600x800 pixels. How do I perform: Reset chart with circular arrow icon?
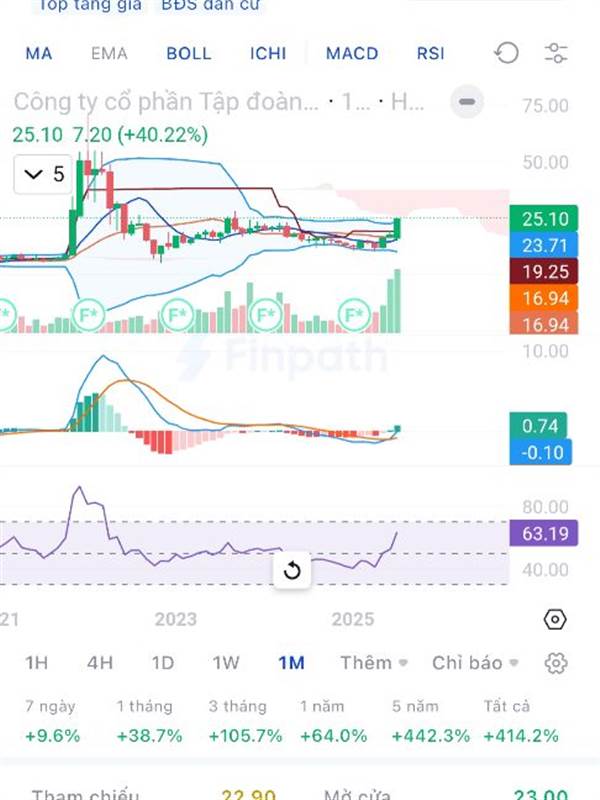[506, 53]
